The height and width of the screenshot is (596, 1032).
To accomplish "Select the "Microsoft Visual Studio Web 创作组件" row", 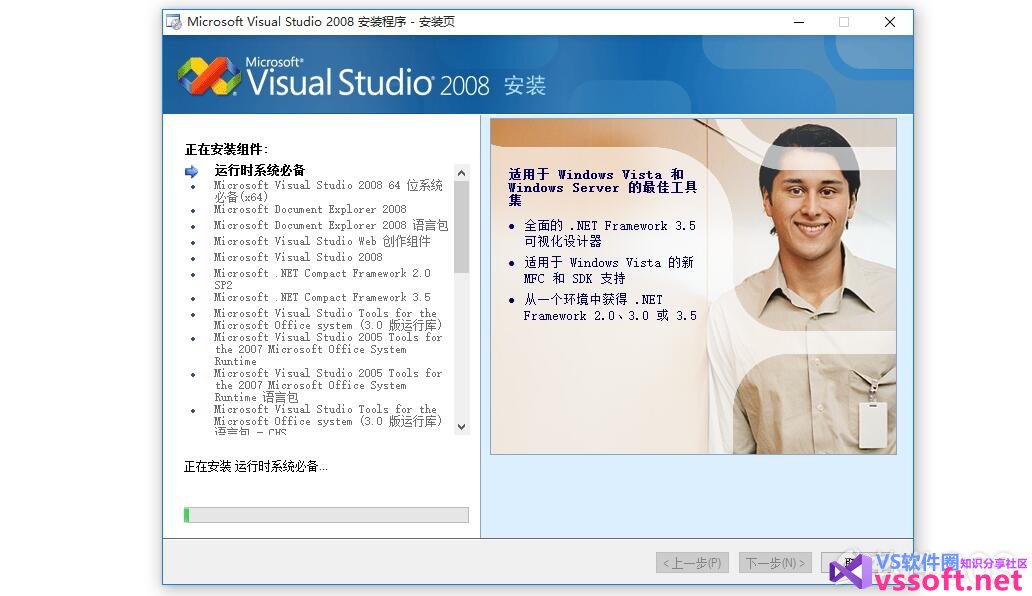I will click(x=322, y=241).
